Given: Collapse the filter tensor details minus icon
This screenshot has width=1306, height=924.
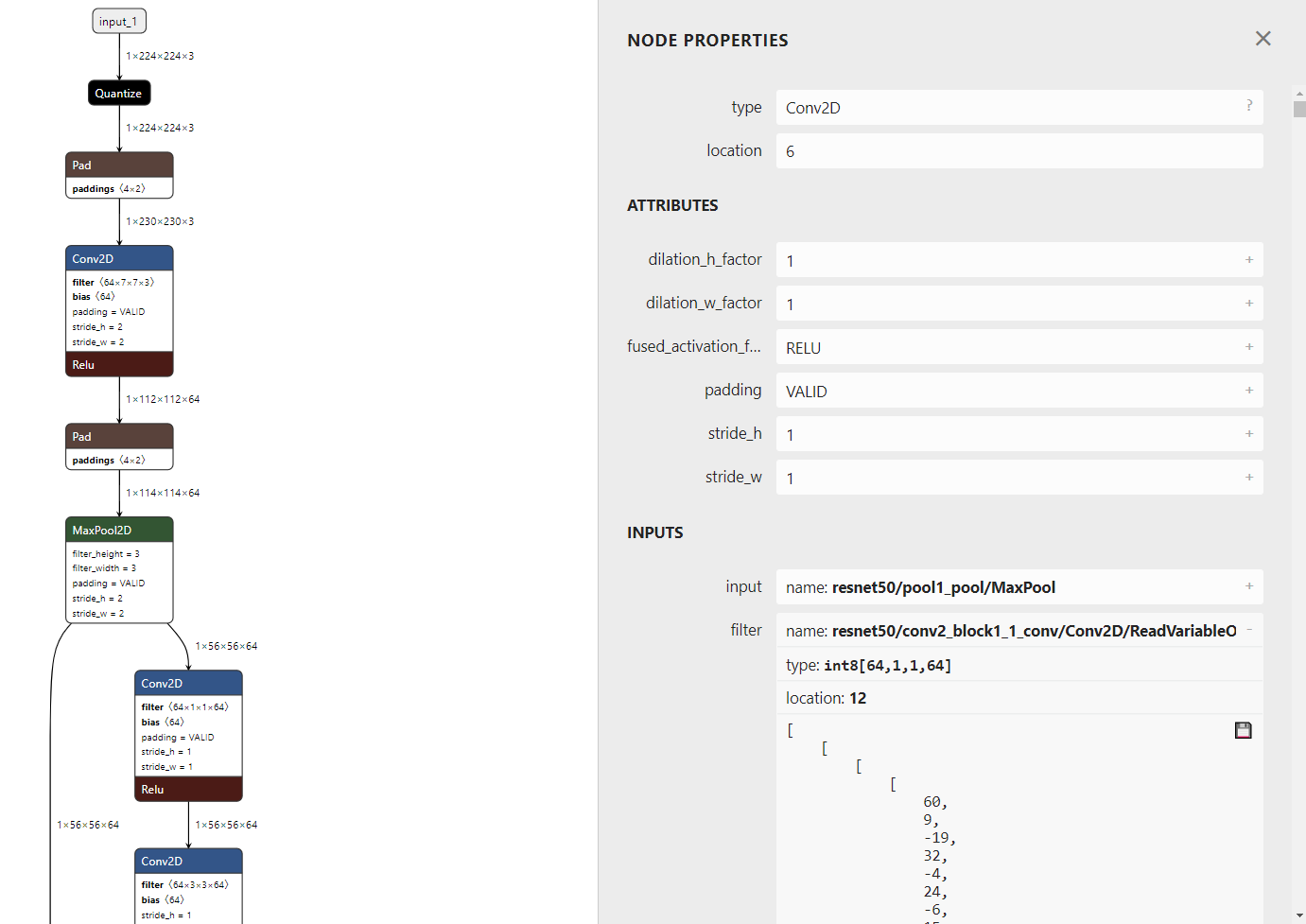Looking at the screenshot, I should point(1248,630).
